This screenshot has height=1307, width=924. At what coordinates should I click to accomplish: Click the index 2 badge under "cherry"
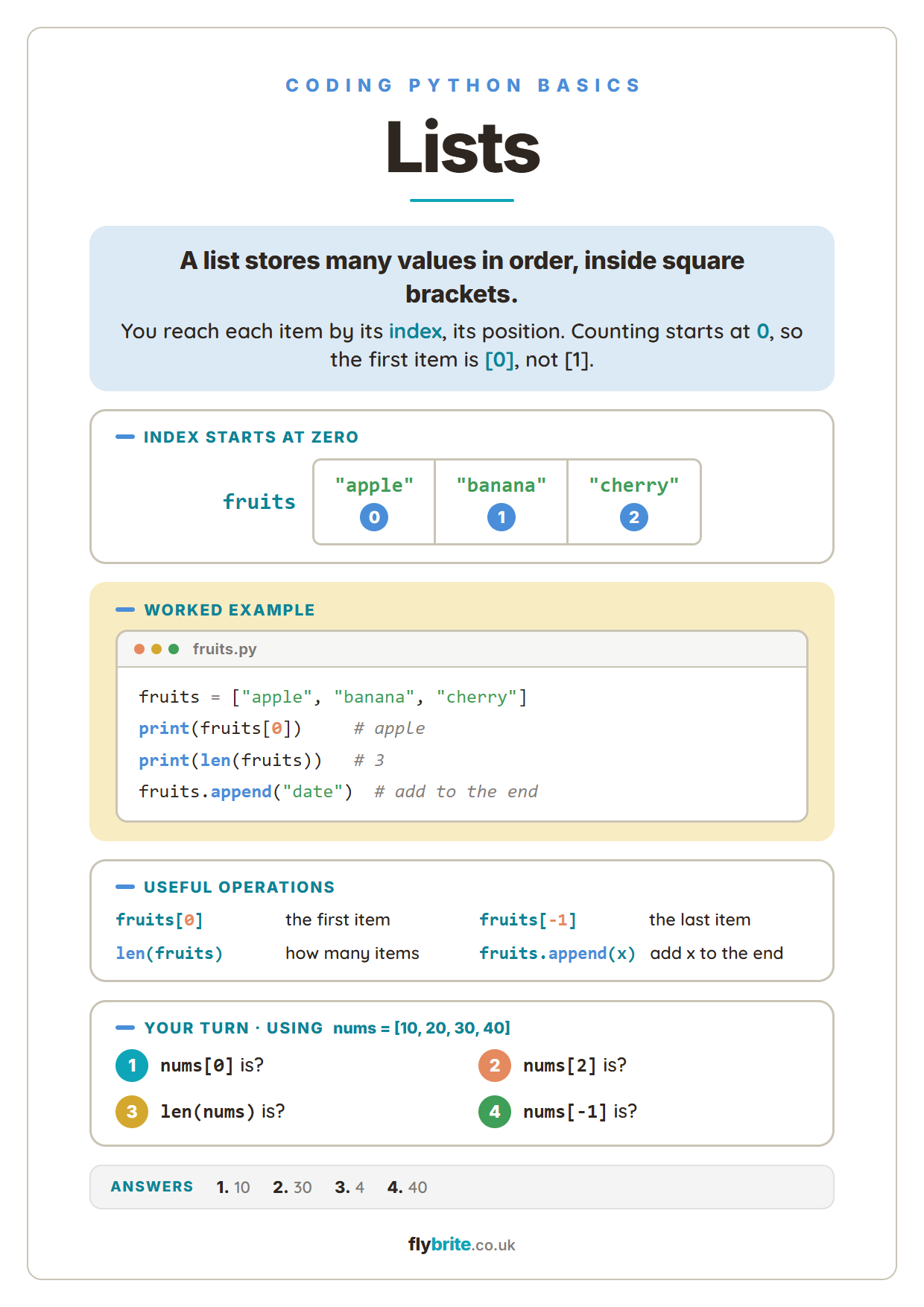pos(634,517)
